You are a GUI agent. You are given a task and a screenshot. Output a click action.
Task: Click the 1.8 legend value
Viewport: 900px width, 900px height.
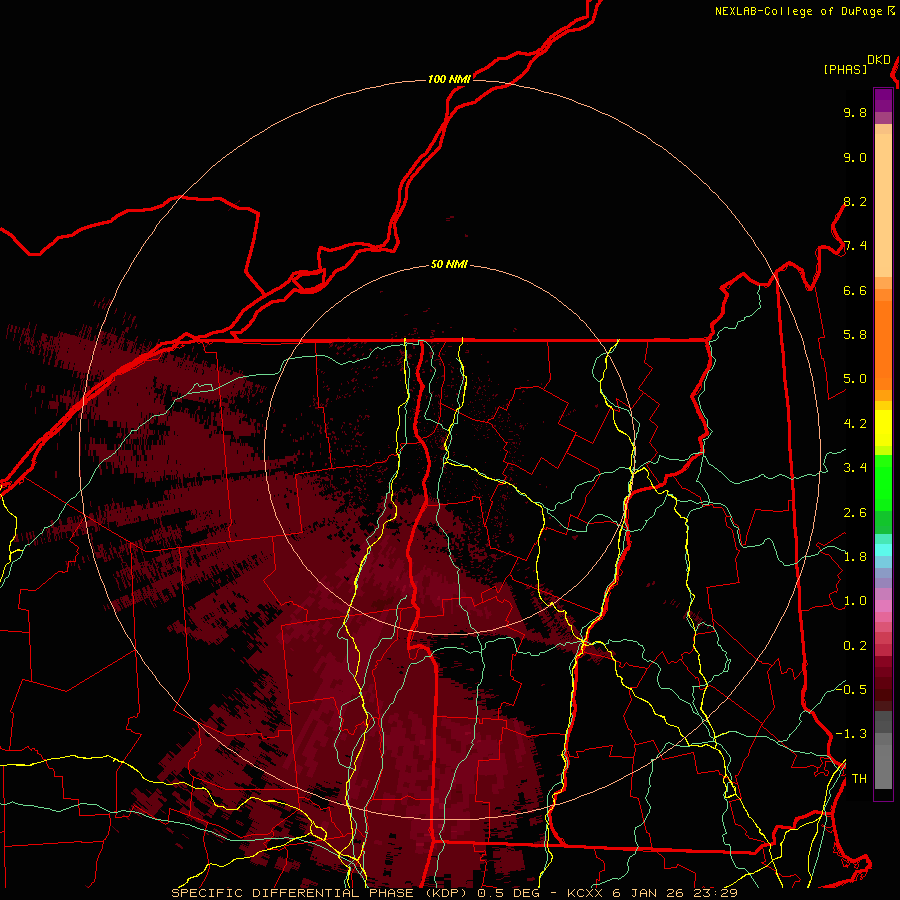855,557
